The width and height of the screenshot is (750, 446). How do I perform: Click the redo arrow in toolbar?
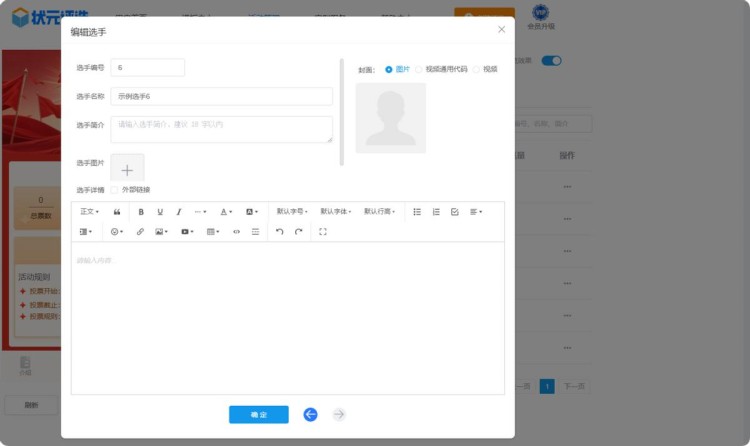[298, 232]
